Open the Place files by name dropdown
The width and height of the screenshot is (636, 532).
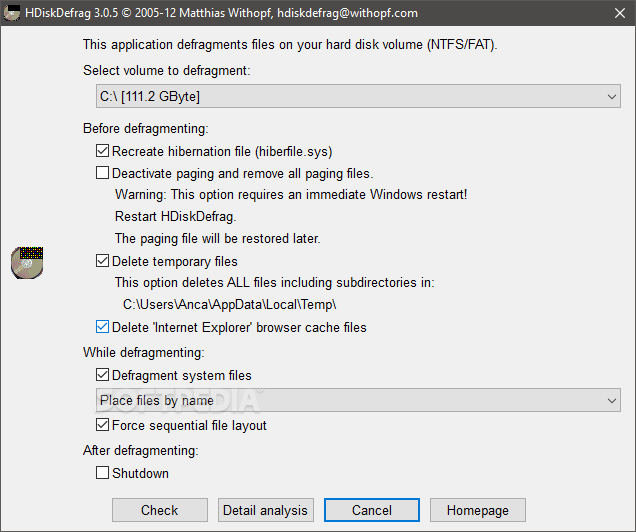click(358, 400)
